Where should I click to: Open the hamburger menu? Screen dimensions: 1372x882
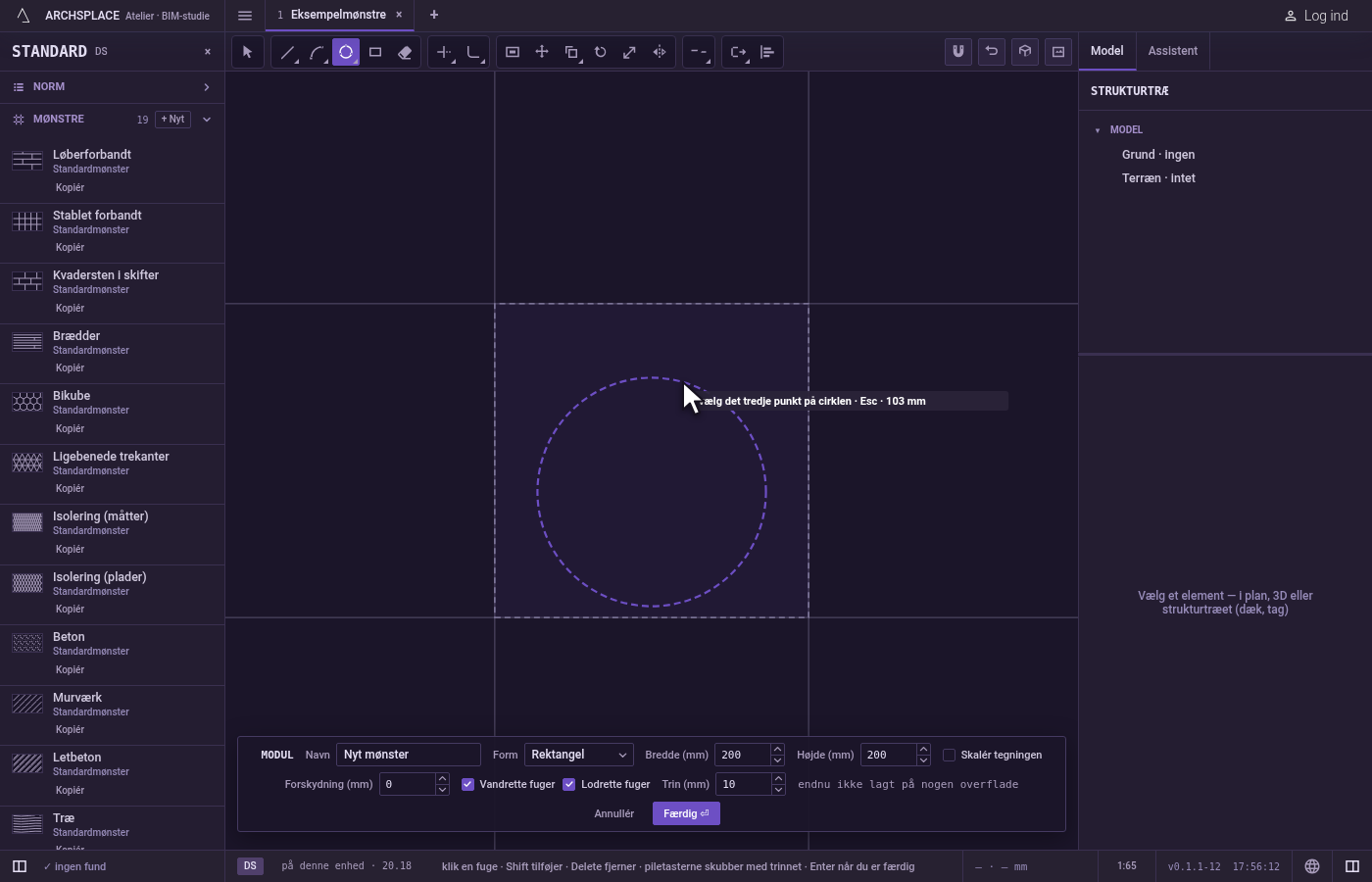click(x=245, y=16)
